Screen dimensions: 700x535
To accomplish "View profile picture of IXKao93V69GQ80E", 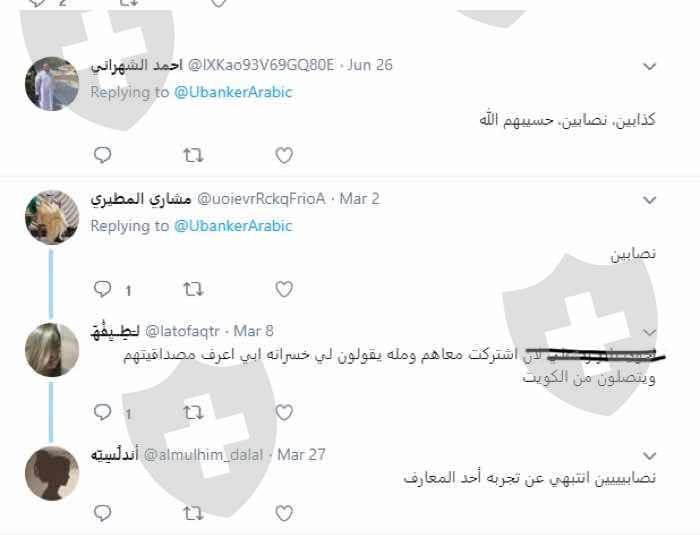I will 52,84.
